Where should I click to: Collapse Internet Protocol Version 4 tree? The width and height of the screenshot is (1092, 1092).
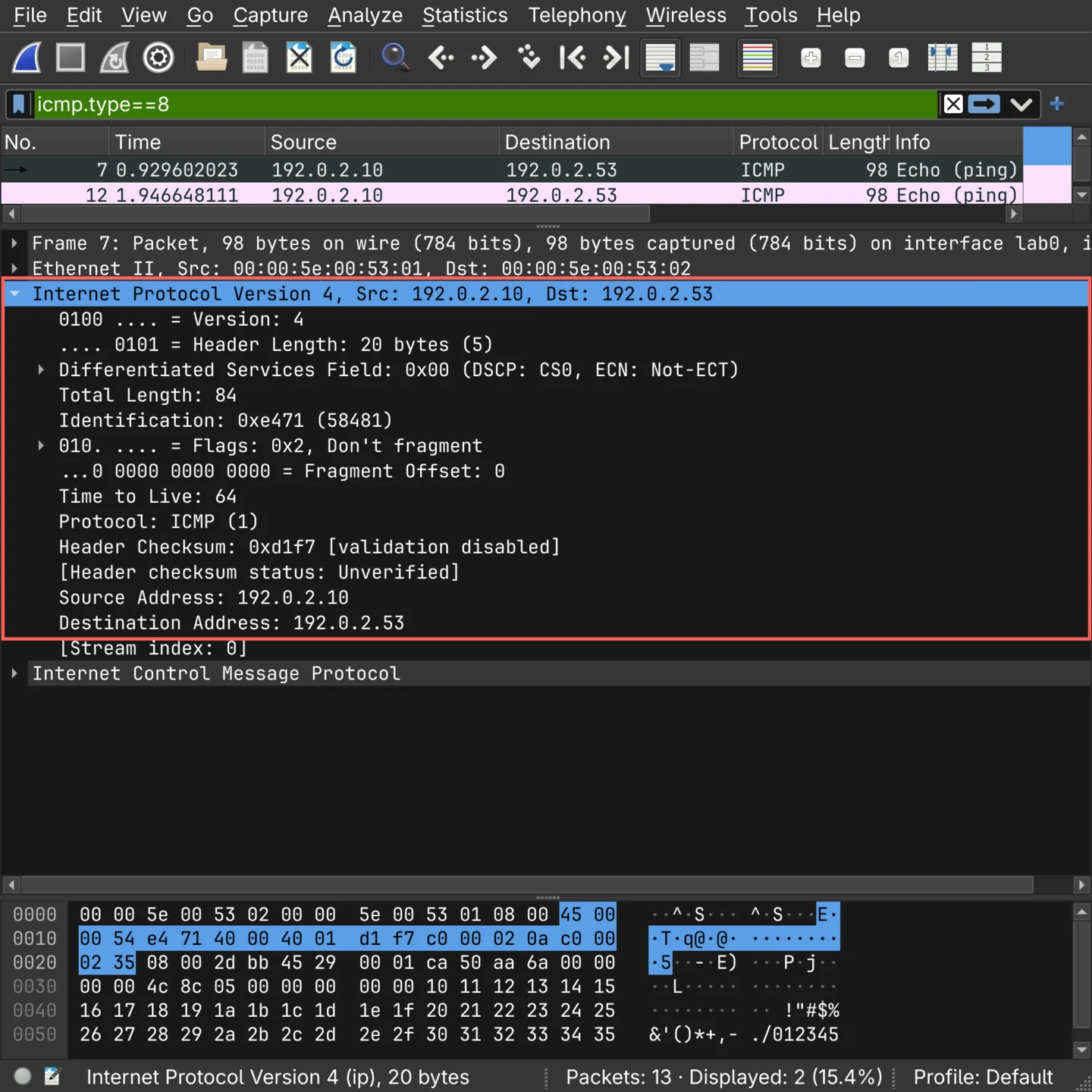coord(14,293)
